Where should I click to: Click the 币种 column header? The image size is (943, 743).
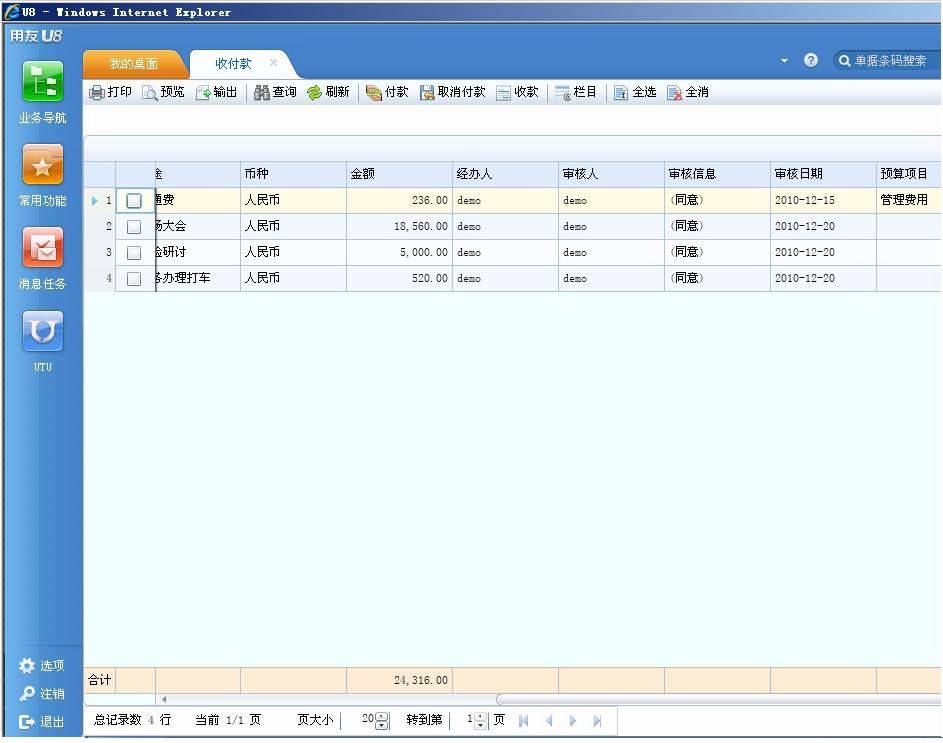pyautogui.click(x=293, y=174)
